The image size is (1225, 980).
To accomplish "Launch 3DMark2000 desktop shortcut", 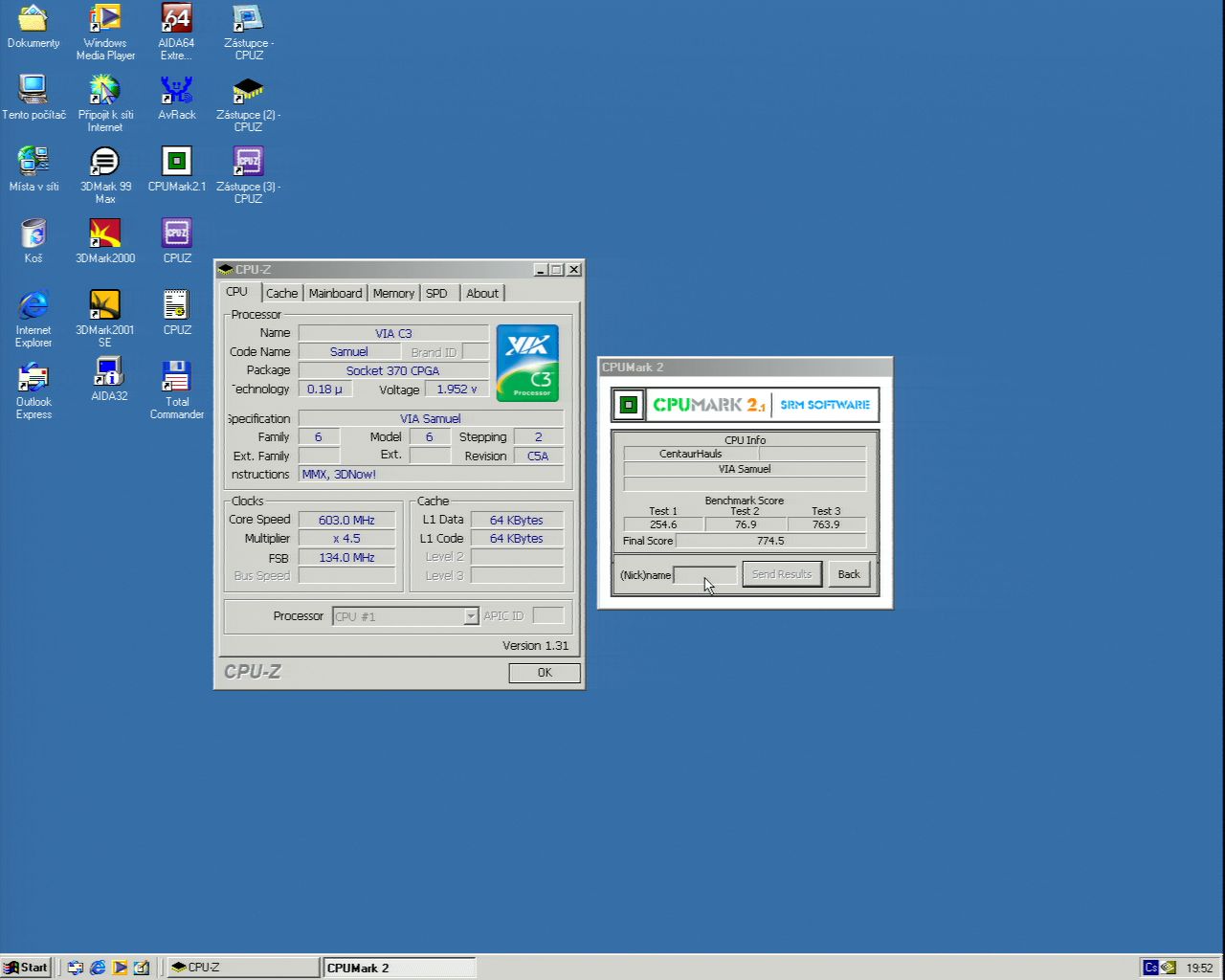I will click(x=105, y=234).
